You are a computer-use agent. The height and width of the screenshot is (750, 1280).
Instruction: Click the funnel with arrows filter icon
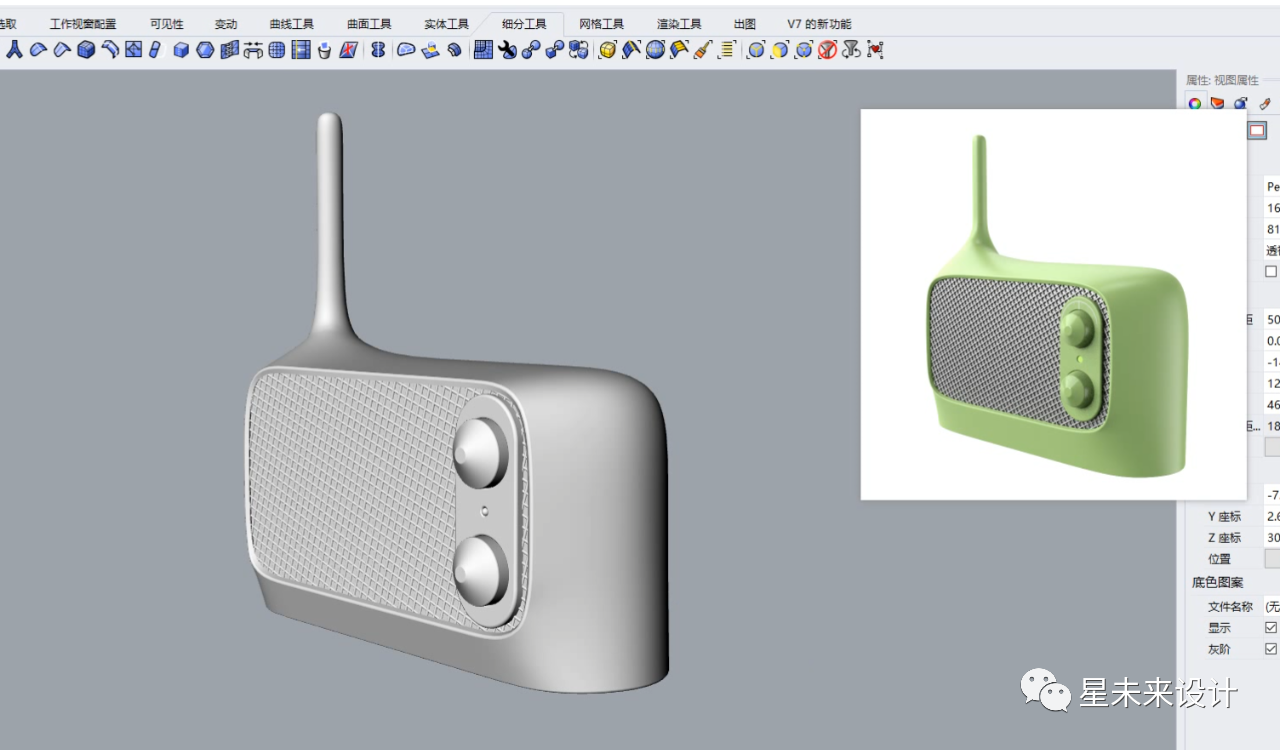[851, 49]
